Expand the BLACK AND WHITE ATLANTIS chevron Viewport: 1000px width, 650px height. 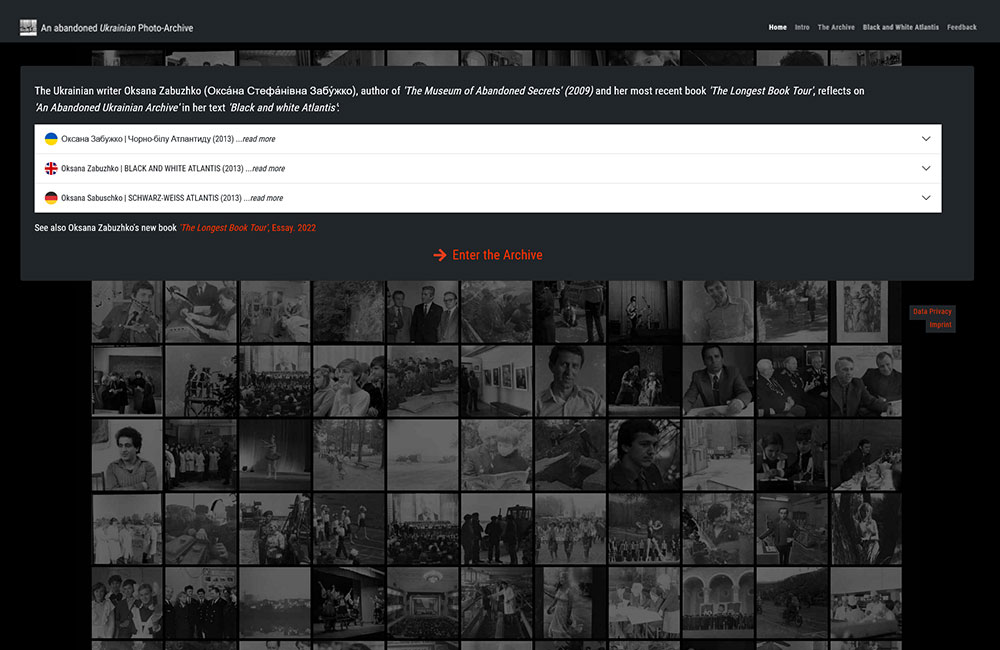tap(926, 169)
